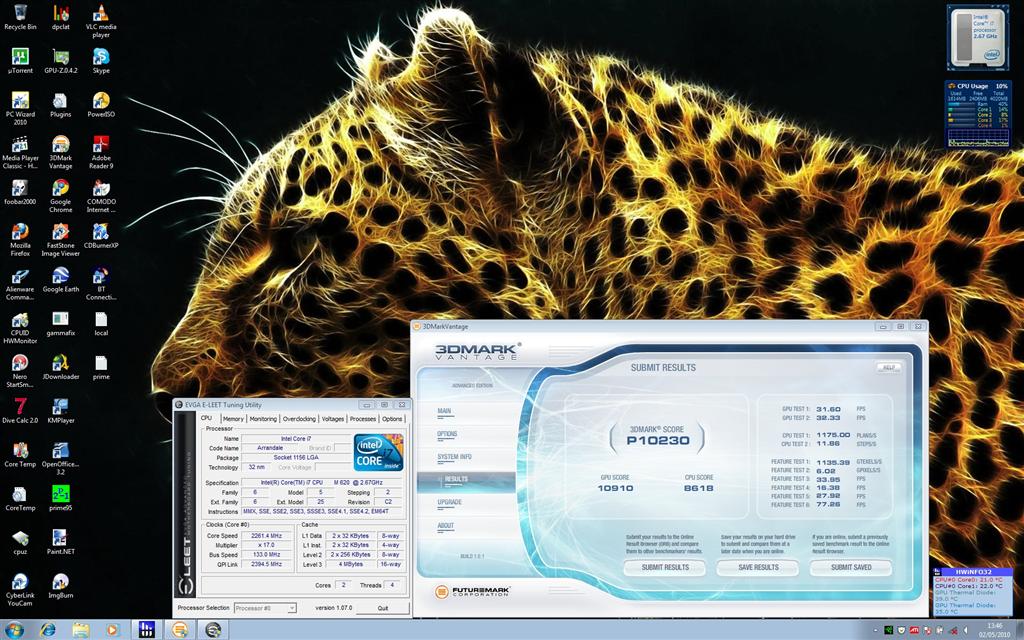The width and height of the screenshot is (1024, 640).
Task: Quit the EVGA E-LEET Tuning Utility
Action: coord(383,608)
